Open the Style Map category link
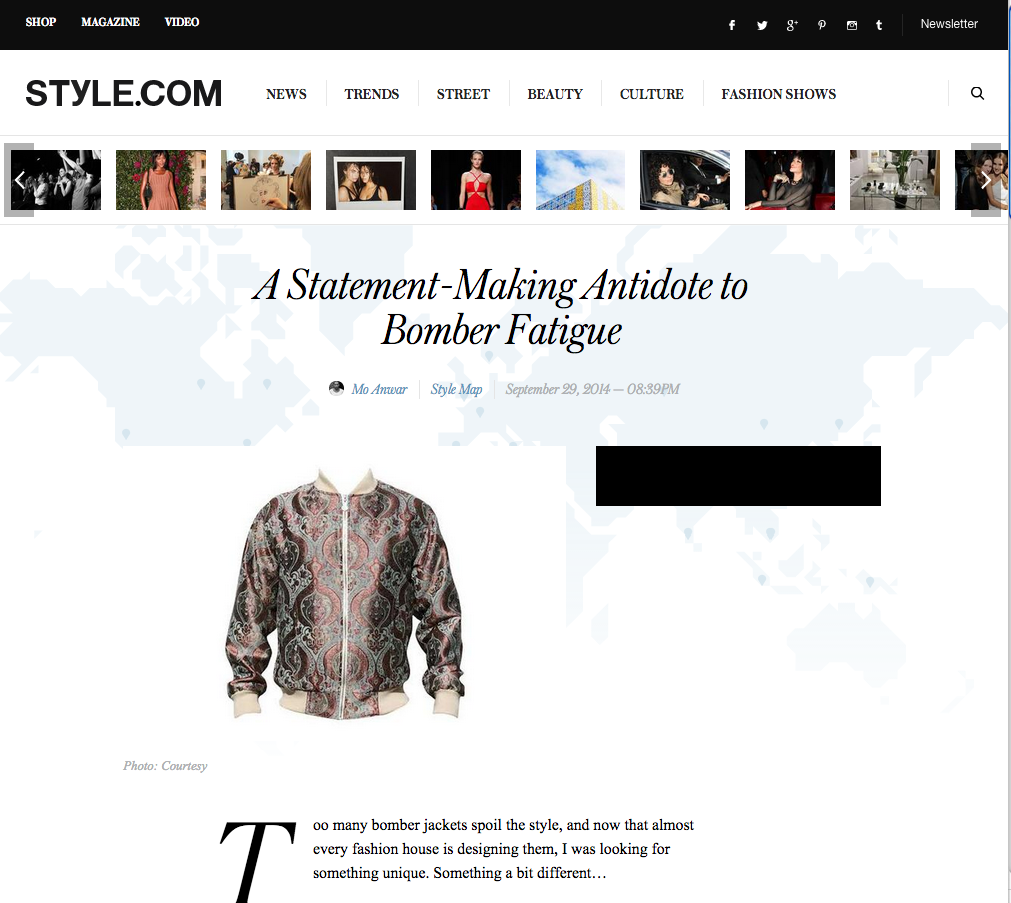The image size is (1011, 903). (x=456, y=389)
